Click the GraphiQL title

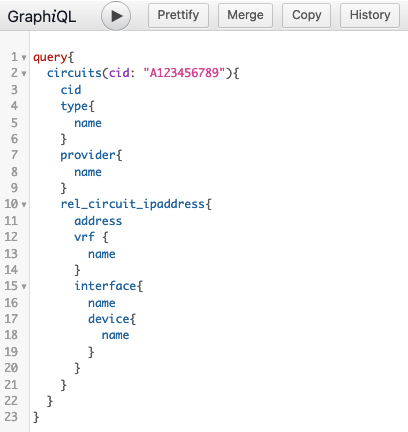coord(42,16)
